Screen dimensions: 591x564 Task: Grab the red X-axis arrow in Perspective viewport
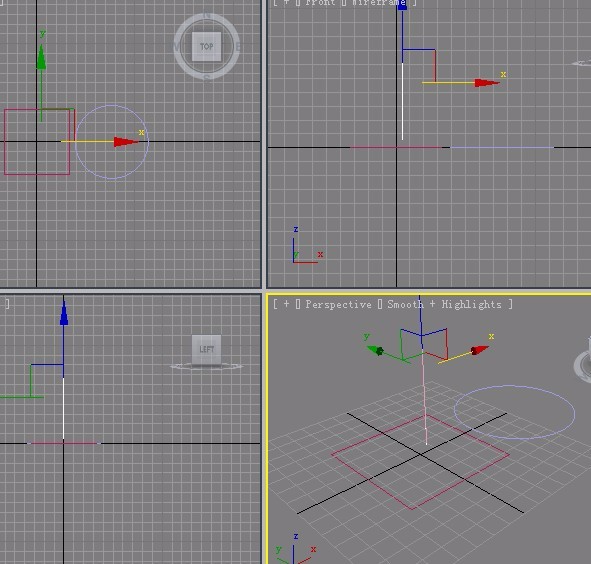(479, 350)
